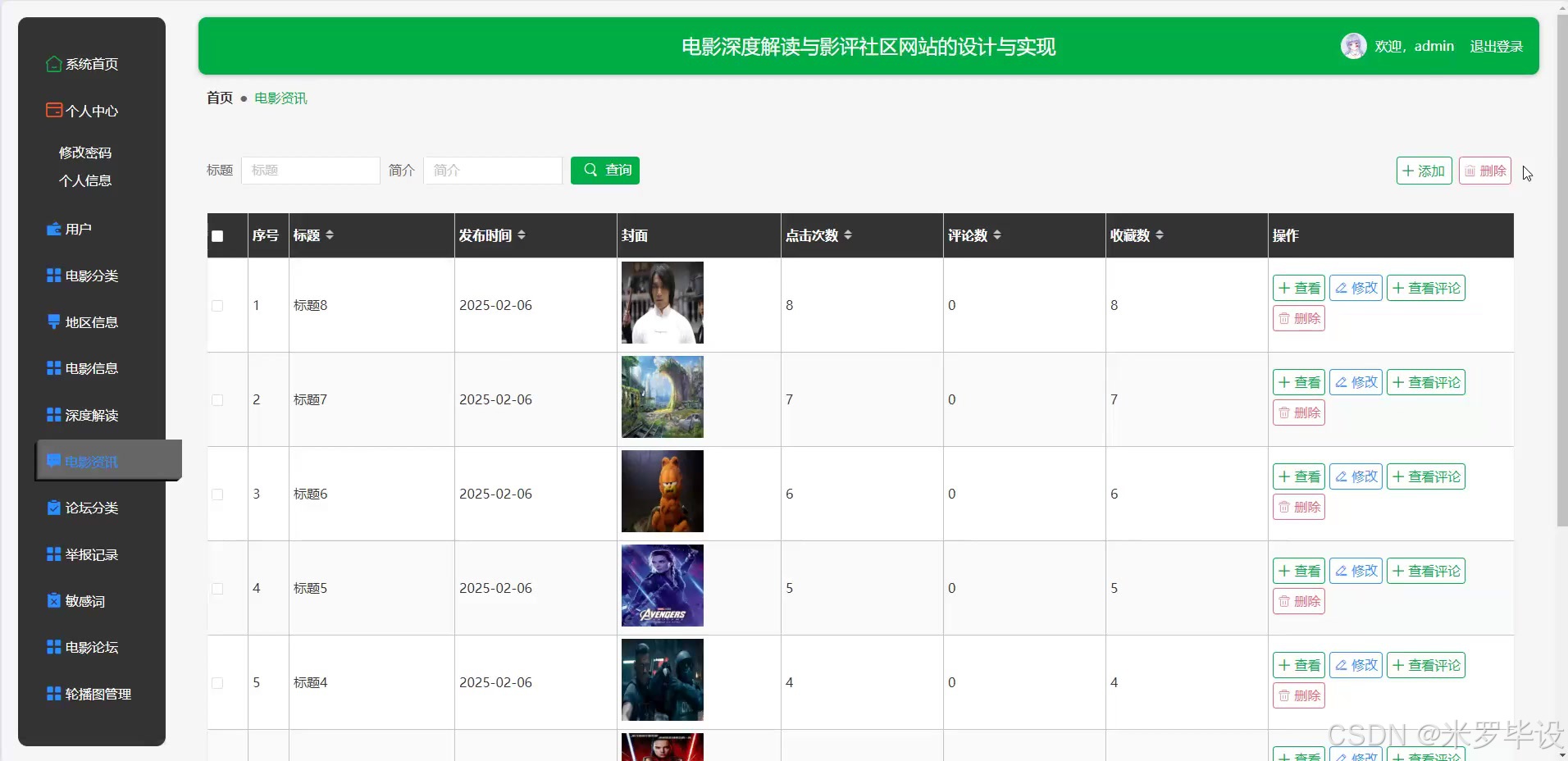Sort table by 标题 column arrows
1568x761 pixels.
[330, 235]
